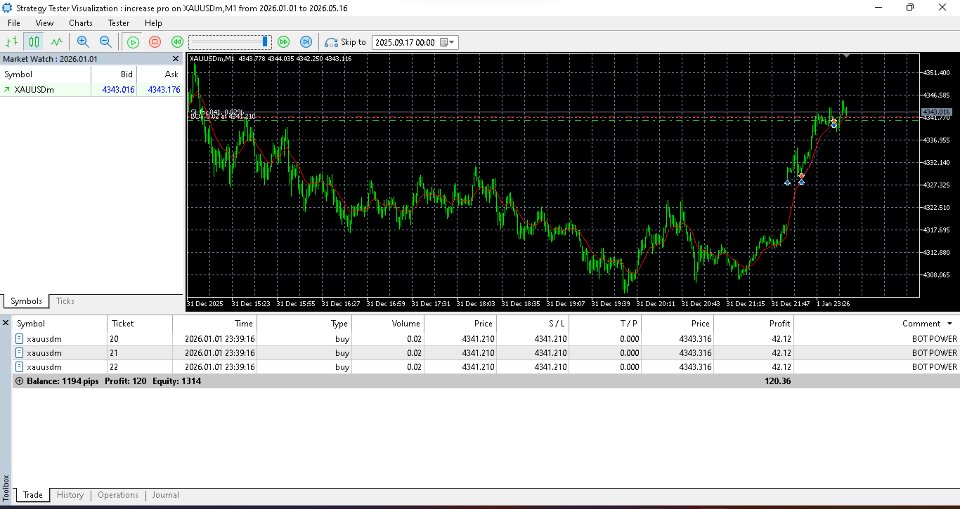Open the History tab in Toolbox
This screenshot has width=960, height=509.
pyautogui.click(x=70, y=495)
